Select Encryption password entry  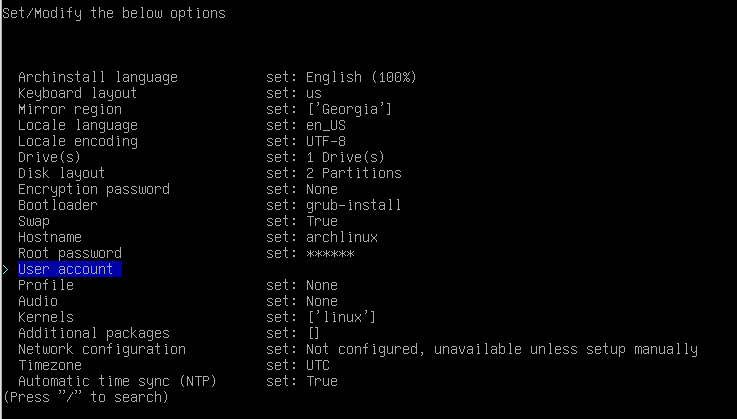(93, 189)
